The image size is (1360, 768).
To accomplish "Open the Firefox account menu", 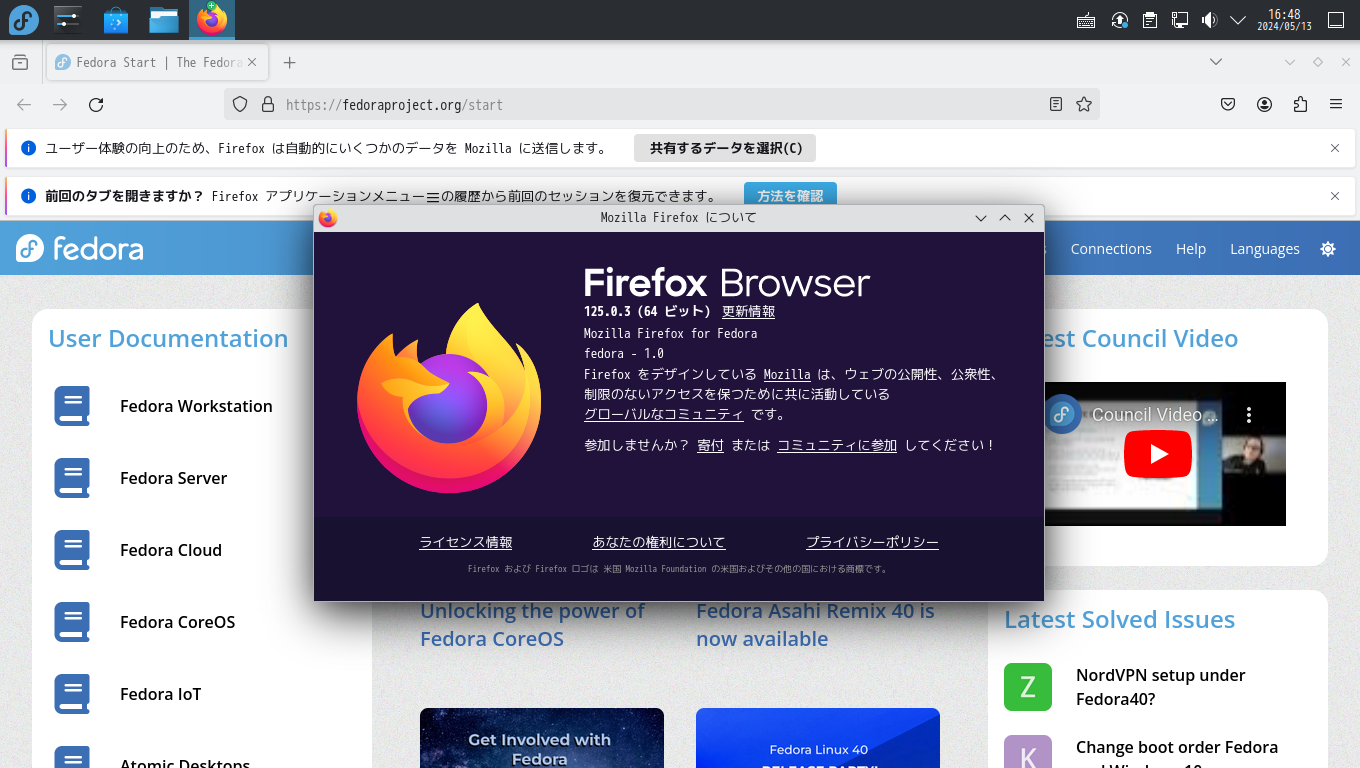I will point(1265,104).
